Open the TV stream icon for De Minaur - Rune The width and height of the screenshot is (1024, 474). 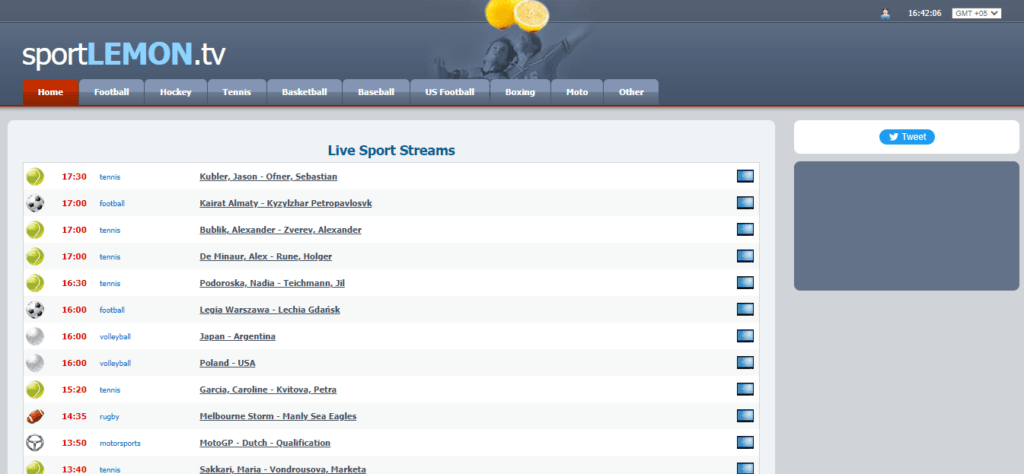click(x=745, y=257)
